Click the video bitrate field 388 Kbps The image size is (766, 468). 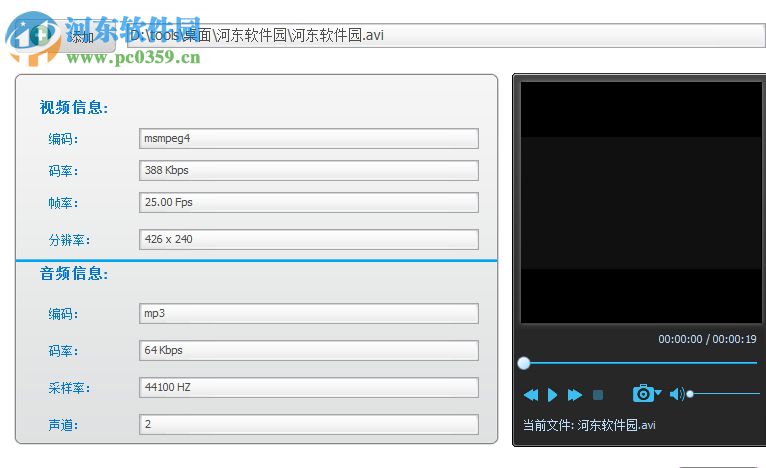pyautogui.click(x=309, y=170)
